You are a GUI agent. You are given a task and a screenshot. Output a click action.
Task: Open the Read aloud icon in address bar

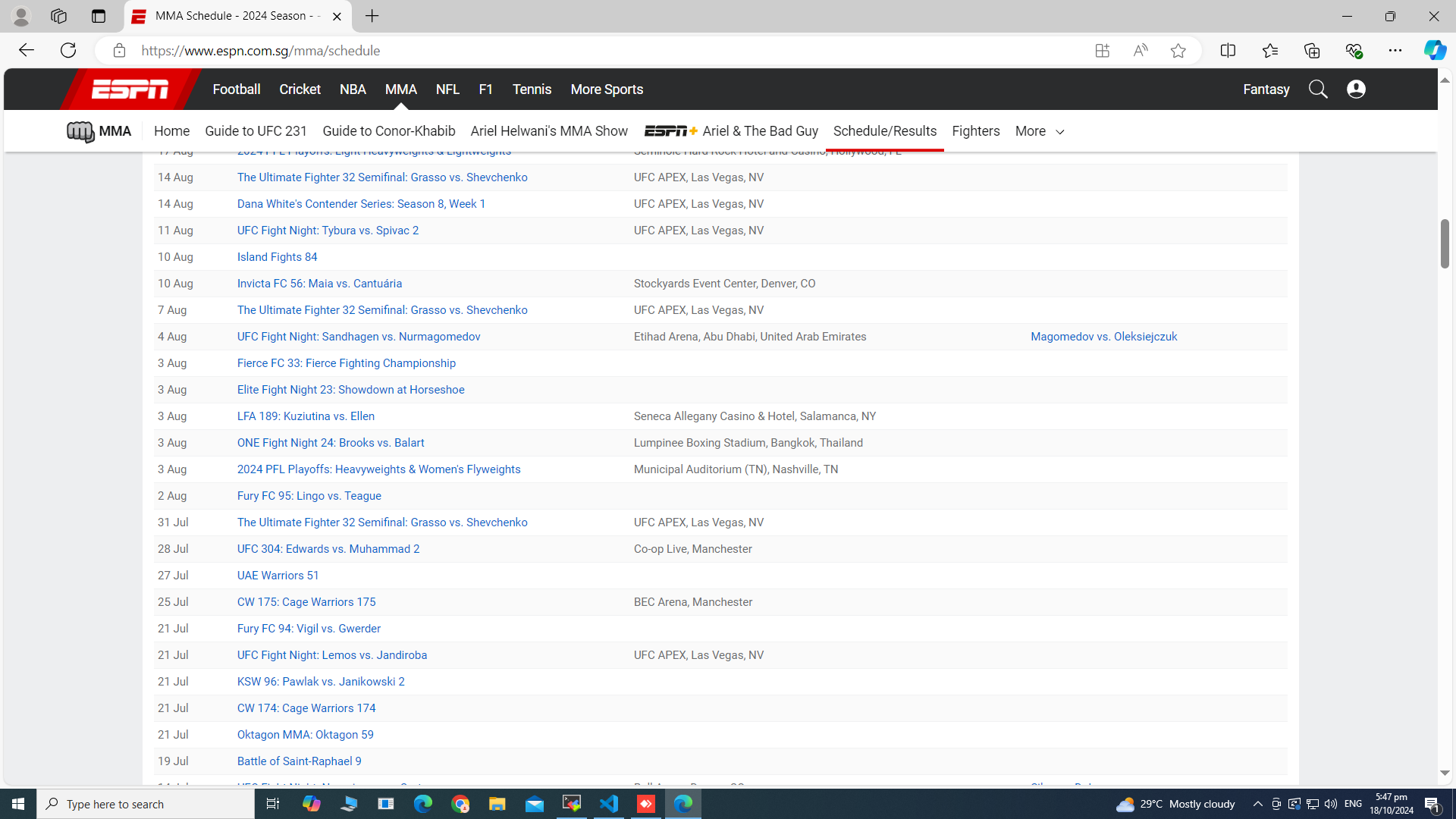(x=1140, y=51)
